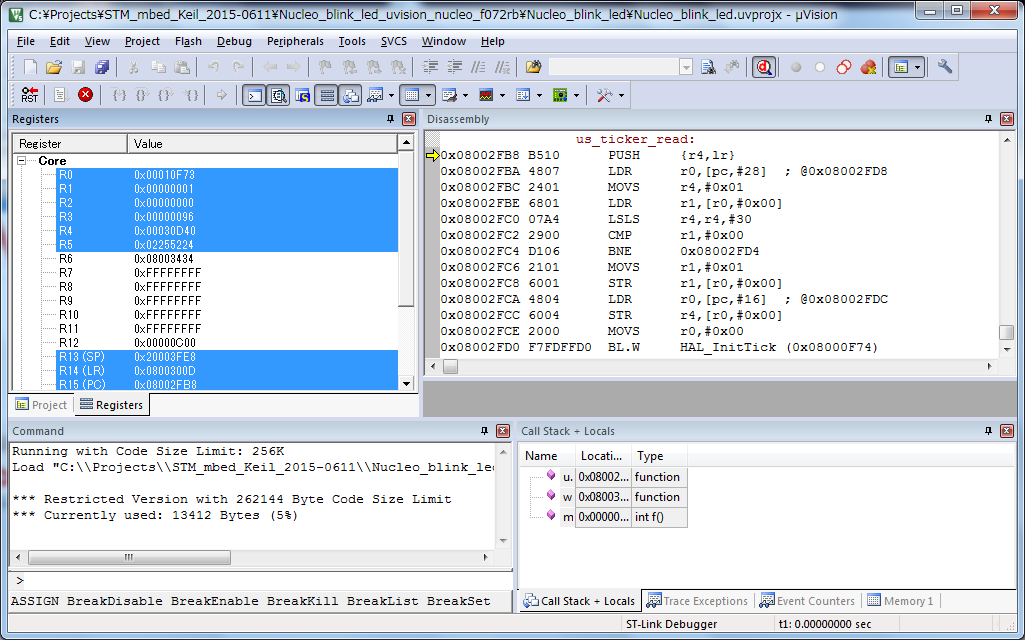
Task: Click the Kill all breakpoints icon
Action: click(867, 67)
